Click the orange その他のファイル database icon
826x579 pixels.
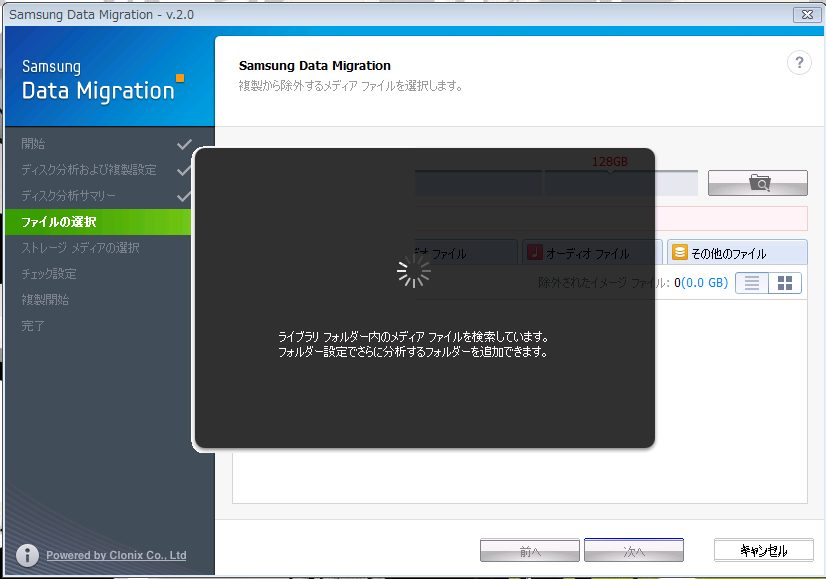coord(679,253)
